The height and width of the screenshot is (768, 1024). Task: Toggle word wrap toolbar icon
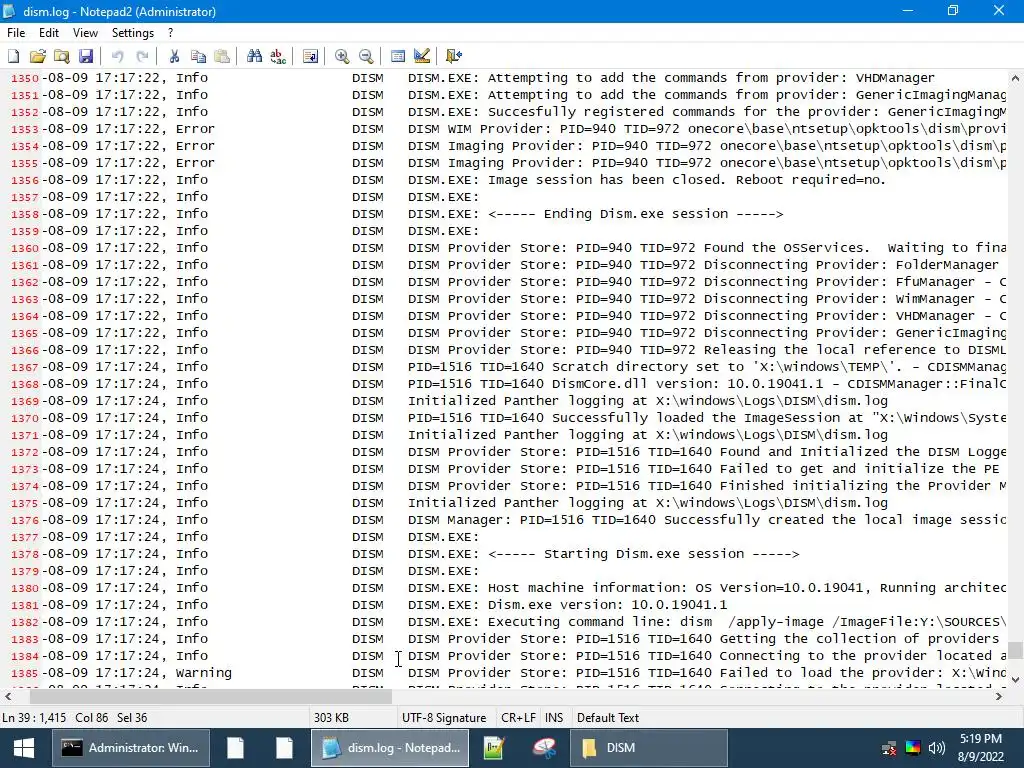pyautogui.click(x=310, y=56)
